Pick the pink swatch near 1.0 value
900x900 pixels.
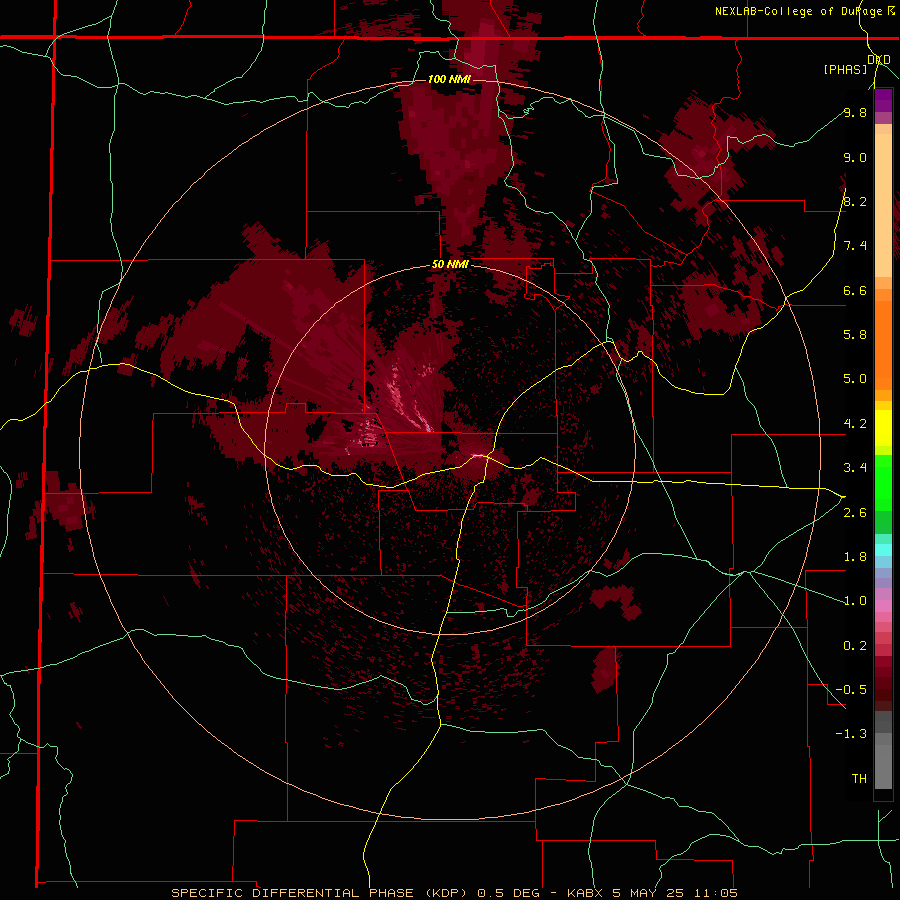tap(883, 605)
